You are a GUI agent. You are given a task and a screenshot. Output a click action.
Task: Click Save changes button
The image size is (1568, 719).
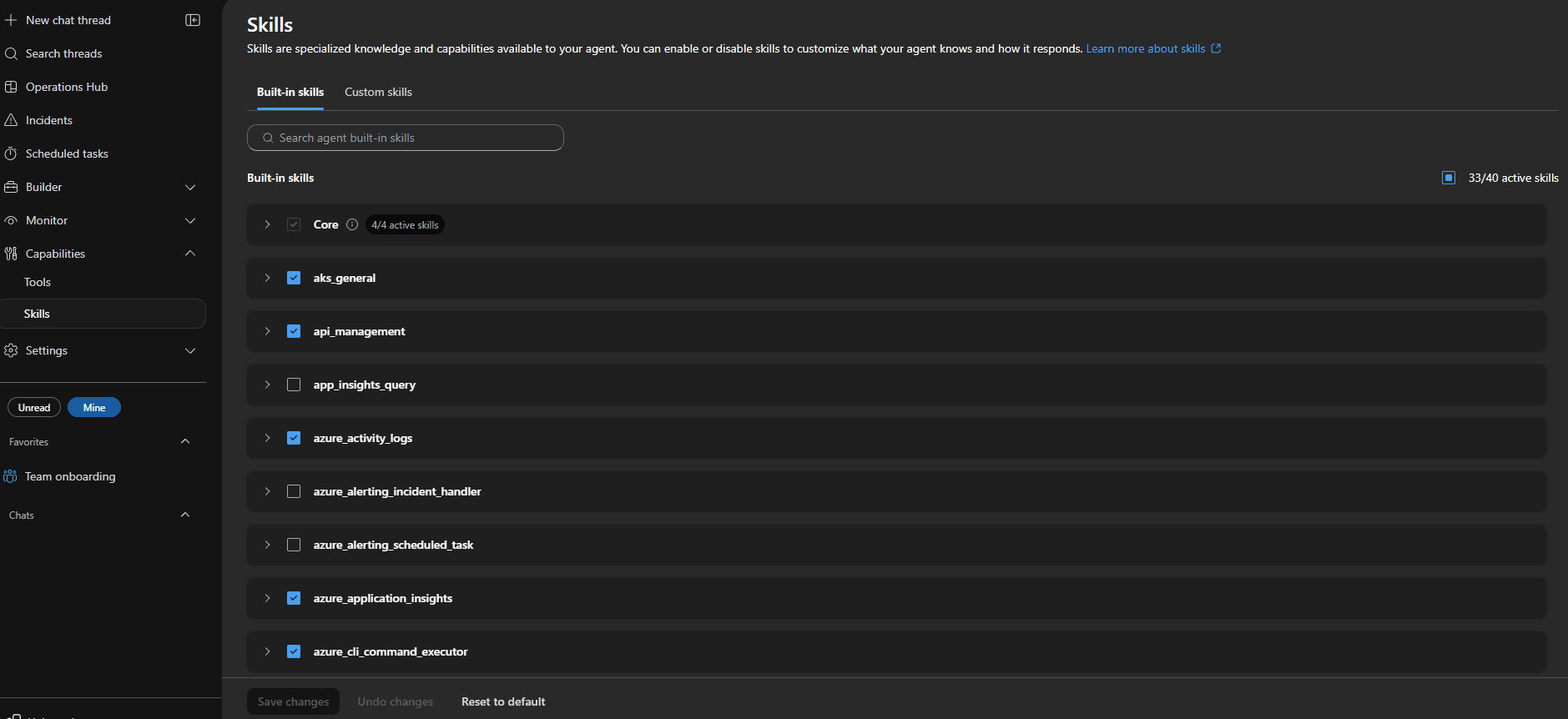293,701
